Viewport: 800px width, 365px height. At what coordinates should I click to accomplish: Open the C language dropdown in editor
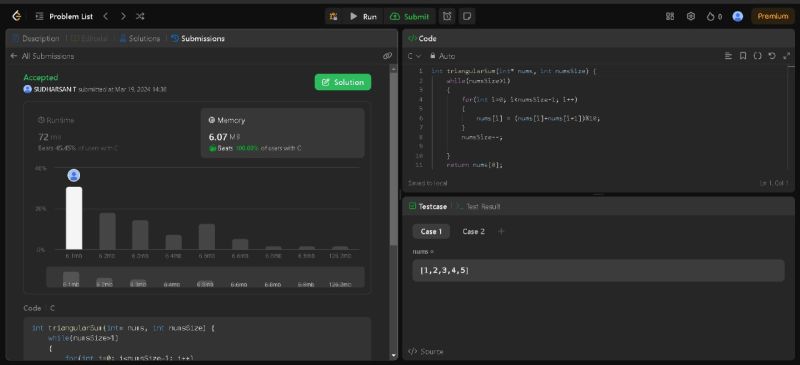414,56
